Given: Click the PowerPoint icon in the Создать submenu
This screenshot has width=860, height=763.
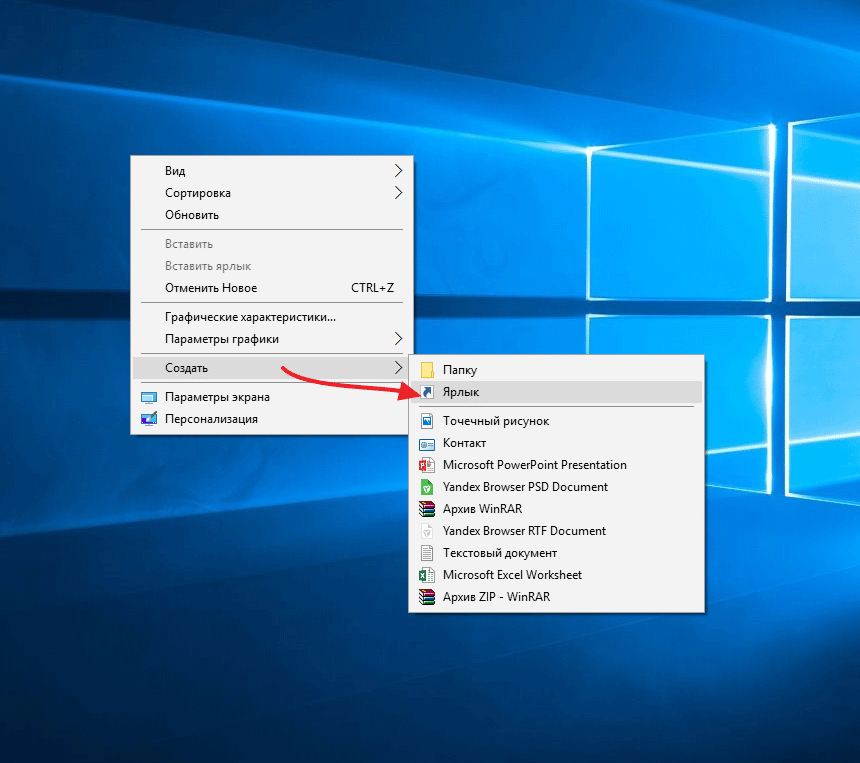Looking at the screenshot, I should (x=427, y=465).
